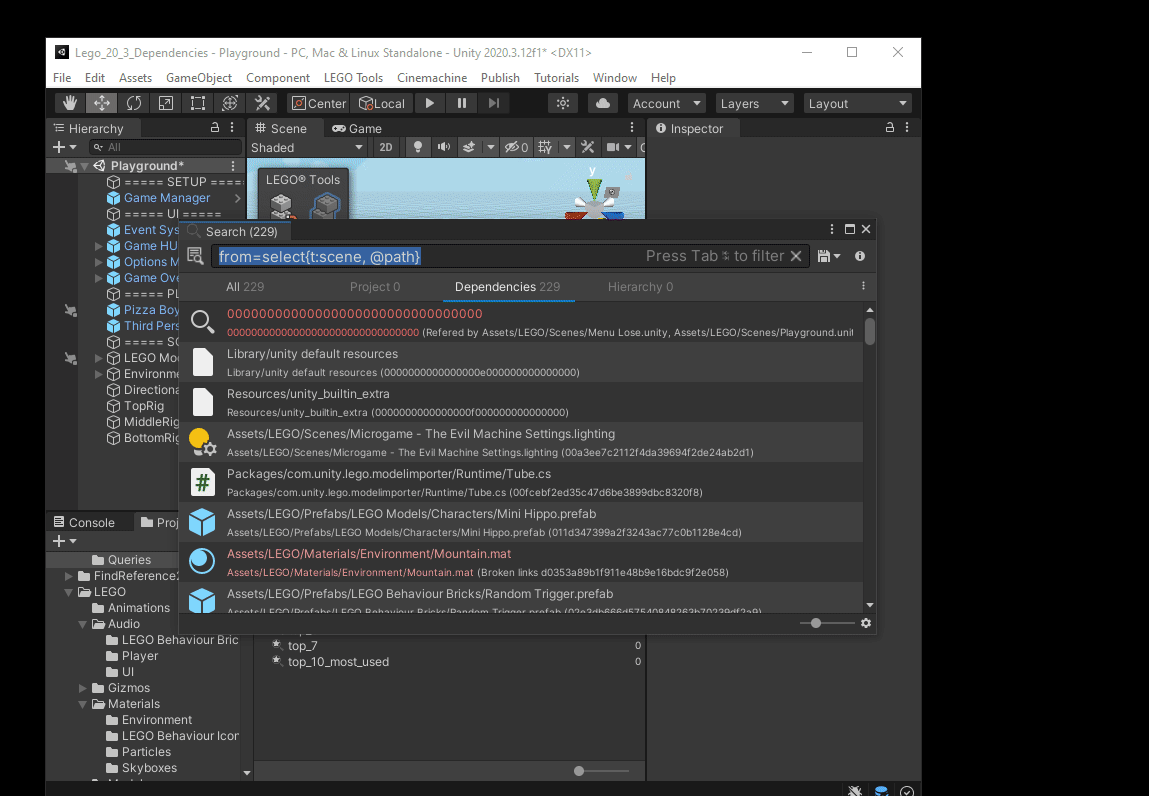Open the Layers dropdown
Image resolution: width=1149 pixels, height=796 pixels.
[755, 103]
